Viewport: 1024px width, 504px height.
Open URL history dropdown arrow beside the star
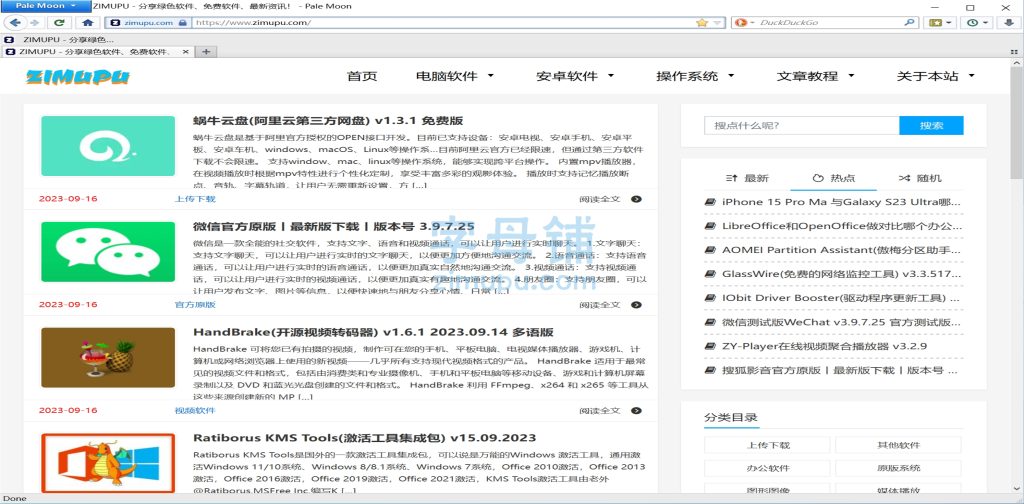[x=717, y=23]
